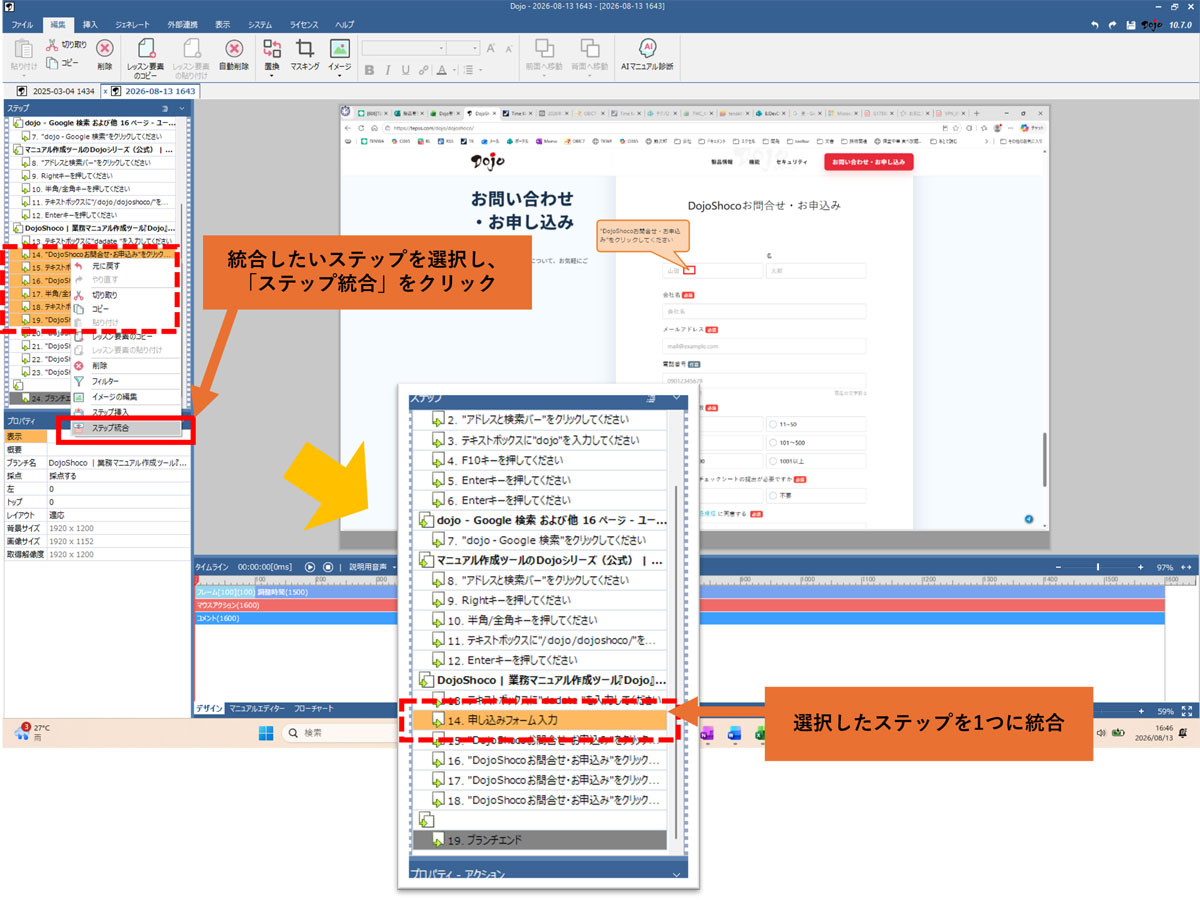This screenshot has height=900, width=1200.
Task: Open the ジェネレート ribbon tab
Action: (x=134, y=23)
